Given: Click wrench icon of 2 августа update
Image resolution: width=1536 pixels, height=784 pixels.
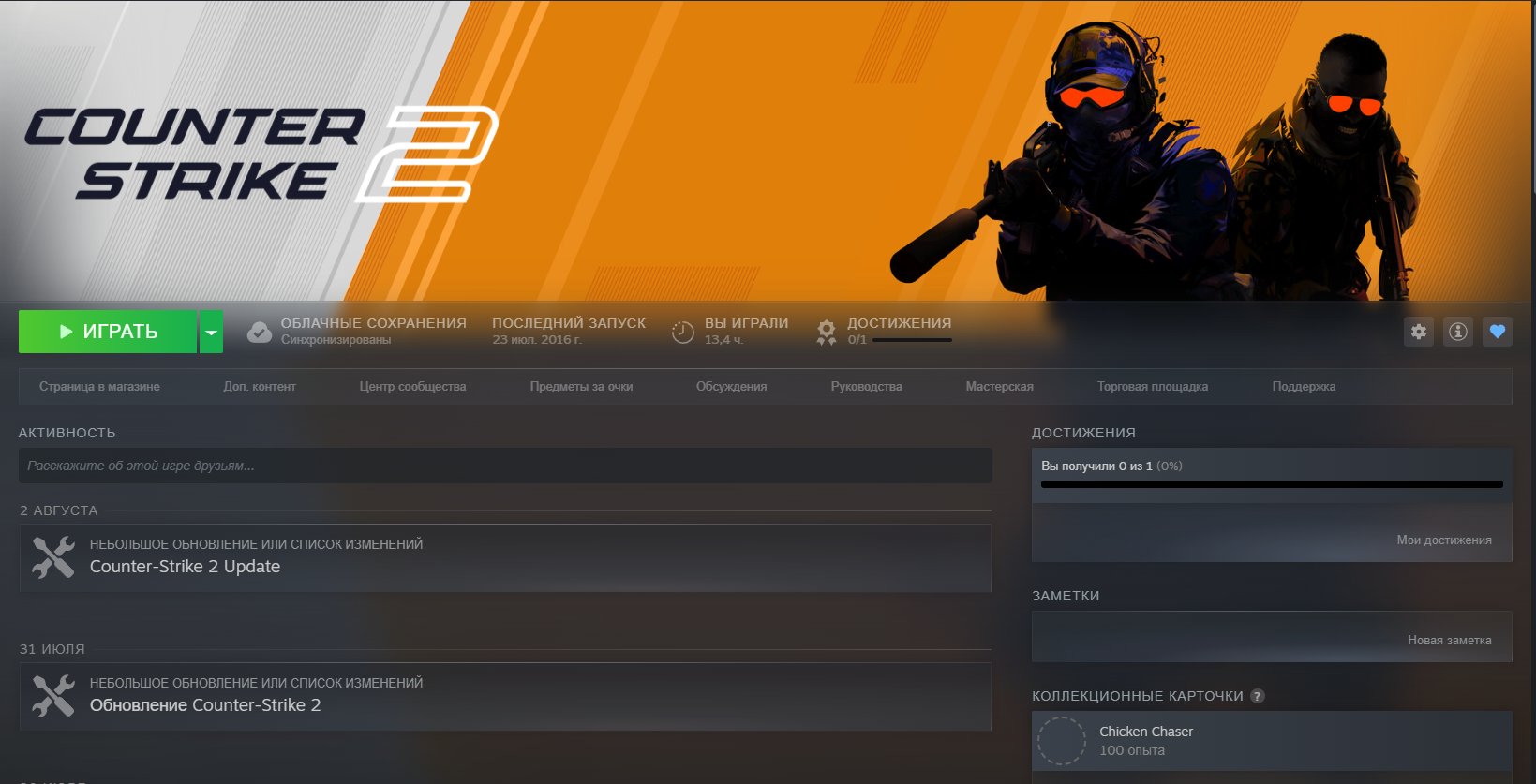Looking at the screenshot, I should pos(53,557).
